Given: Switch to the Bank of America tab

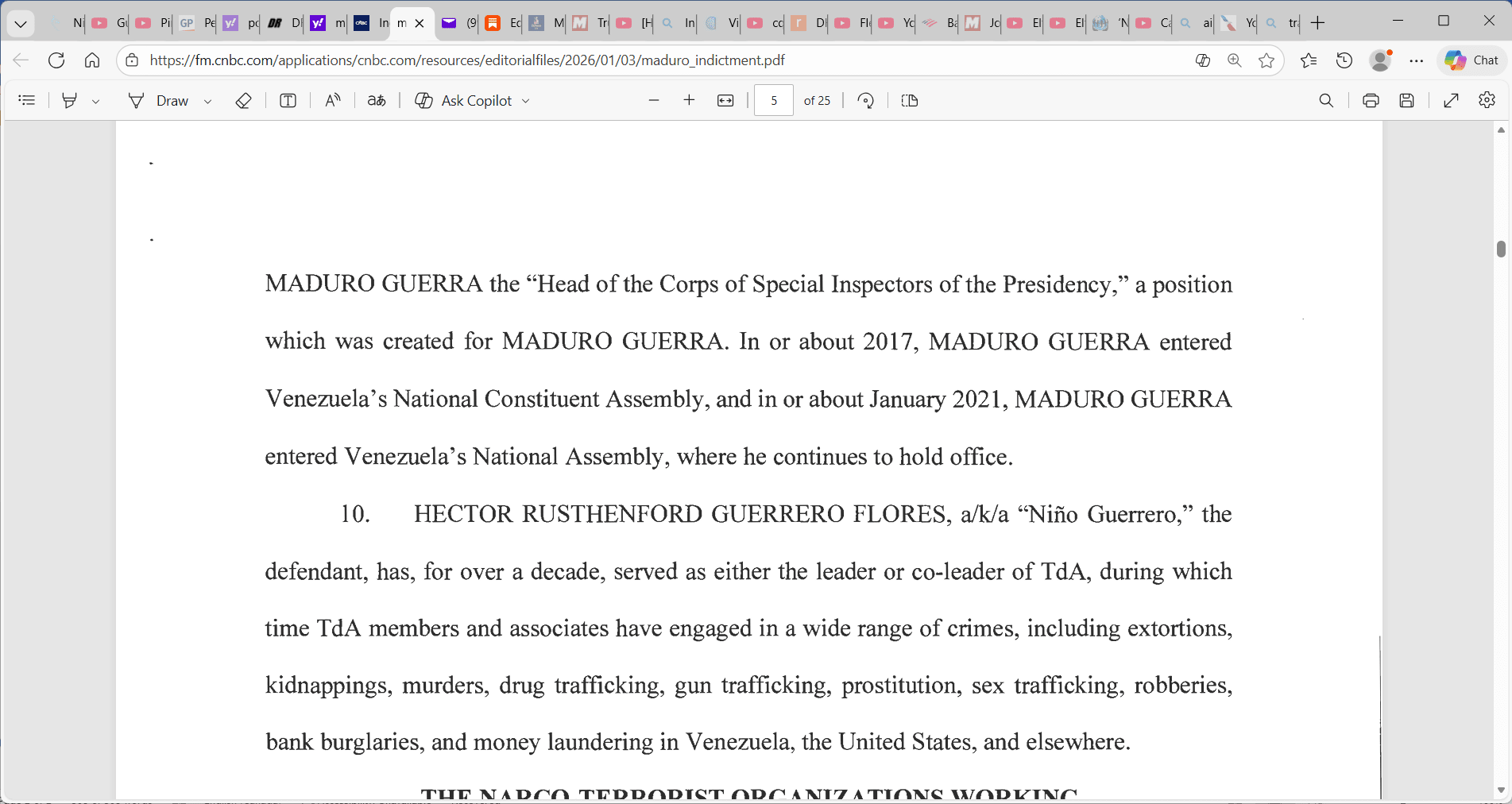Looking at the screenshot, I should tap(938, 23).
